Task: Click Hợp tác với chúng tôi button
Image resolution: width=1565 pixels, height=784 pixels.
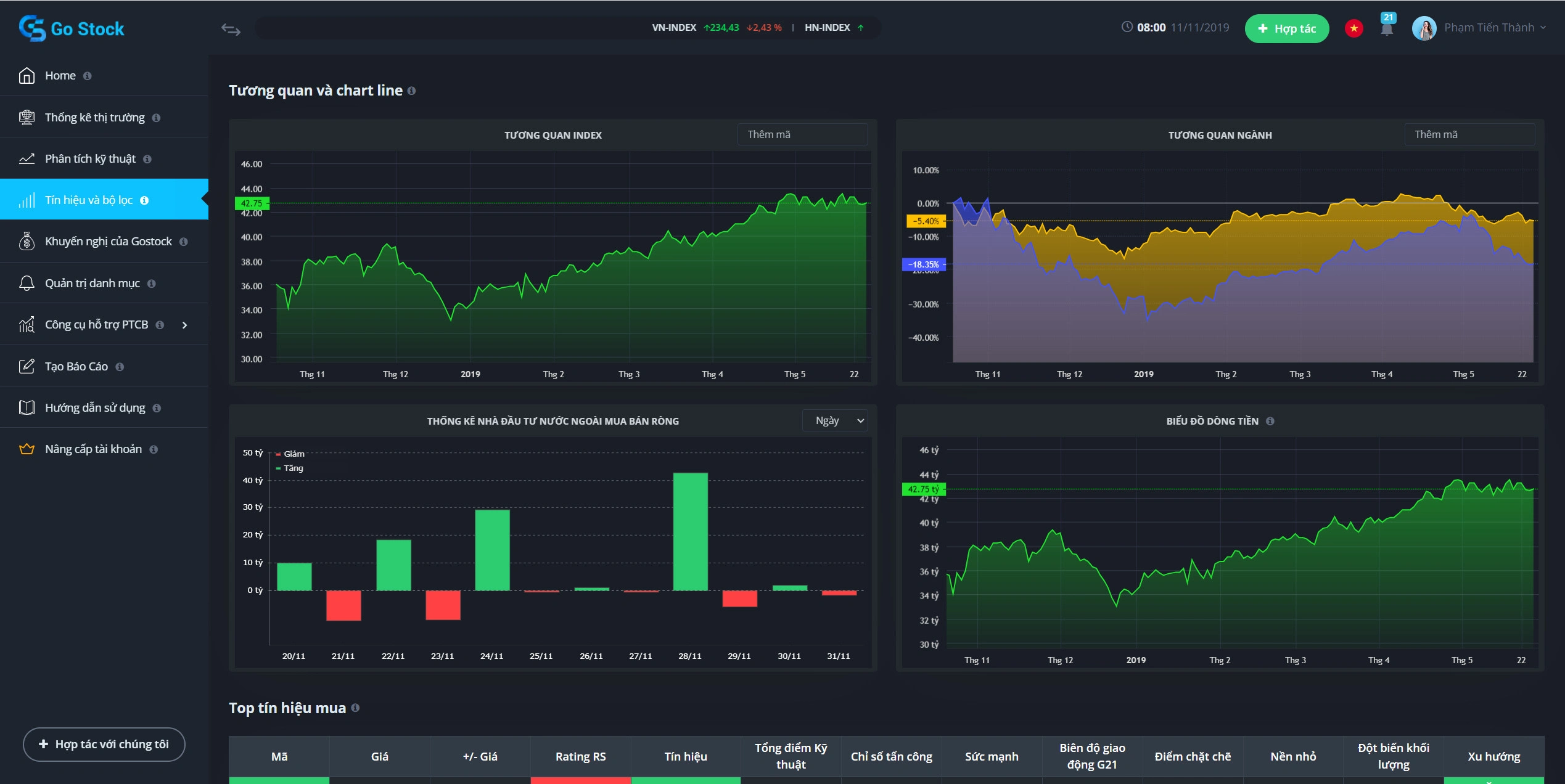Action: [104, 744]
